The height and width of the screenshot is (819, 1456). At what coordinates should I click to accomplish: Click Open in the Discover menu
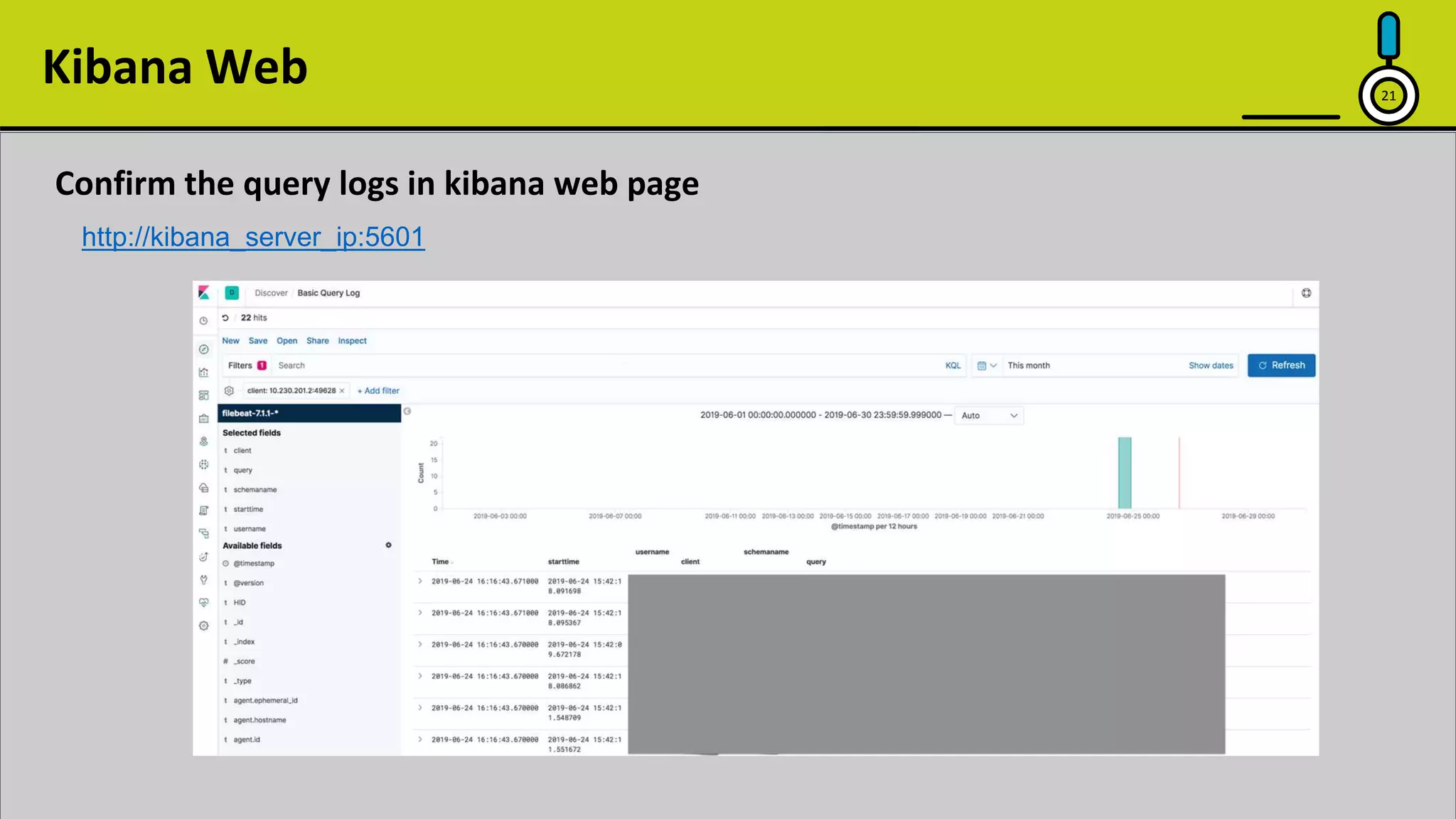pos(287,341)
